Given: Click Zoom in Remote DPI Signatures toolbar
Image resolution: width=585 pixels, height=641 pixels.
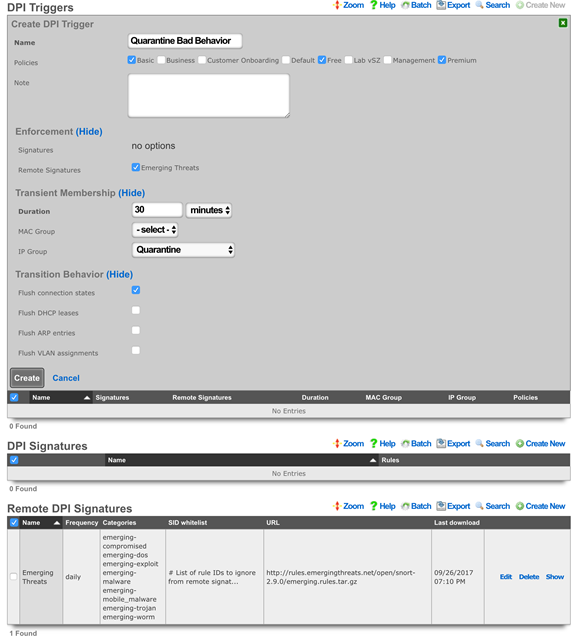Looking at the screenshot, I should tap(348, 506).
